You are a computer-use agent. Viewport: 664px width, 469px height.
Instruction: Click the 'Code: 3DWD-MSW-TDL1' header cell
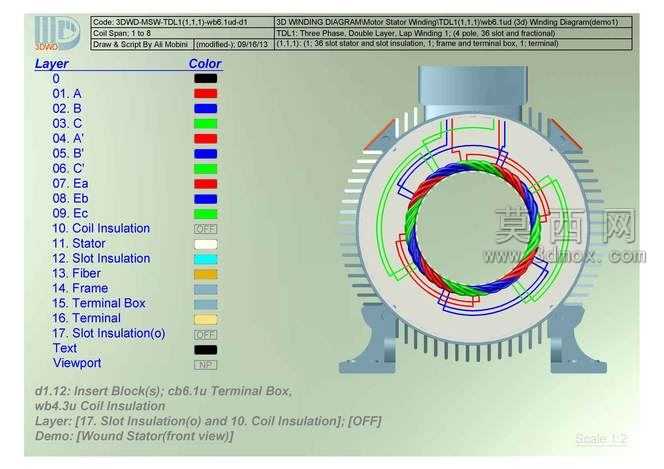[x=183, y=22]
